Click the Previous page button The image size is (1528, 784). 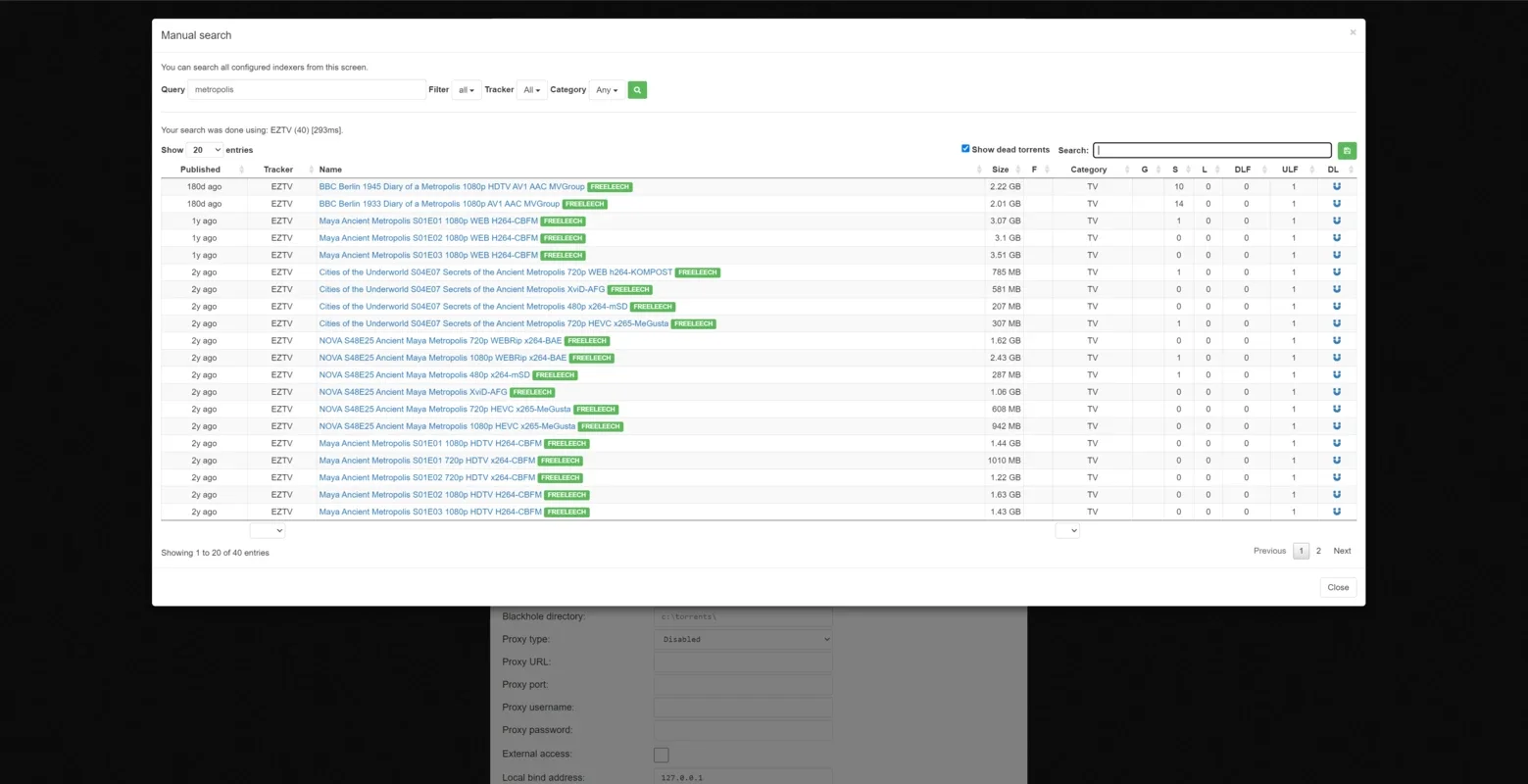1269,551
